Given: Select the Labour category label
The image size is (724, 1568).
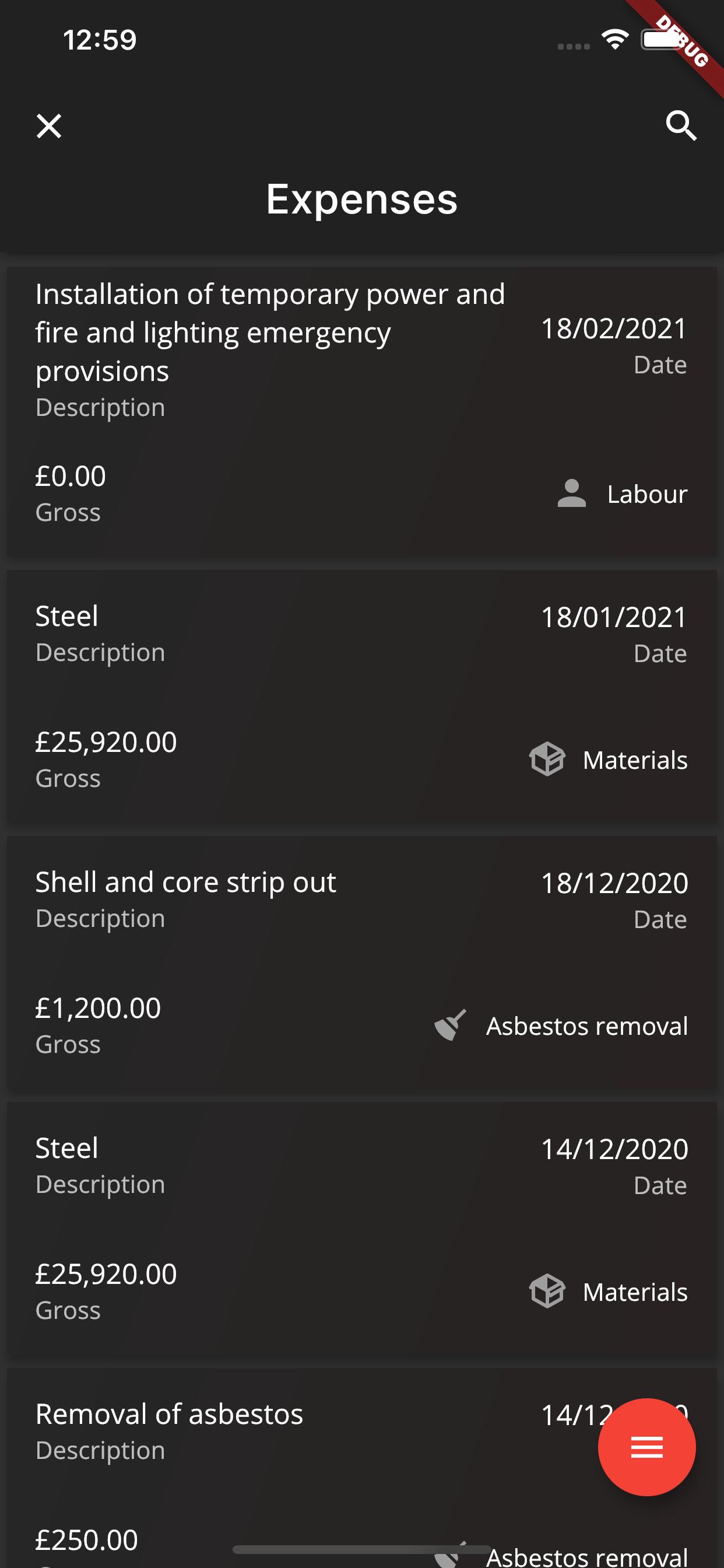Looking at the screenshot, I should pyautogui.click(x=647, y=494).
